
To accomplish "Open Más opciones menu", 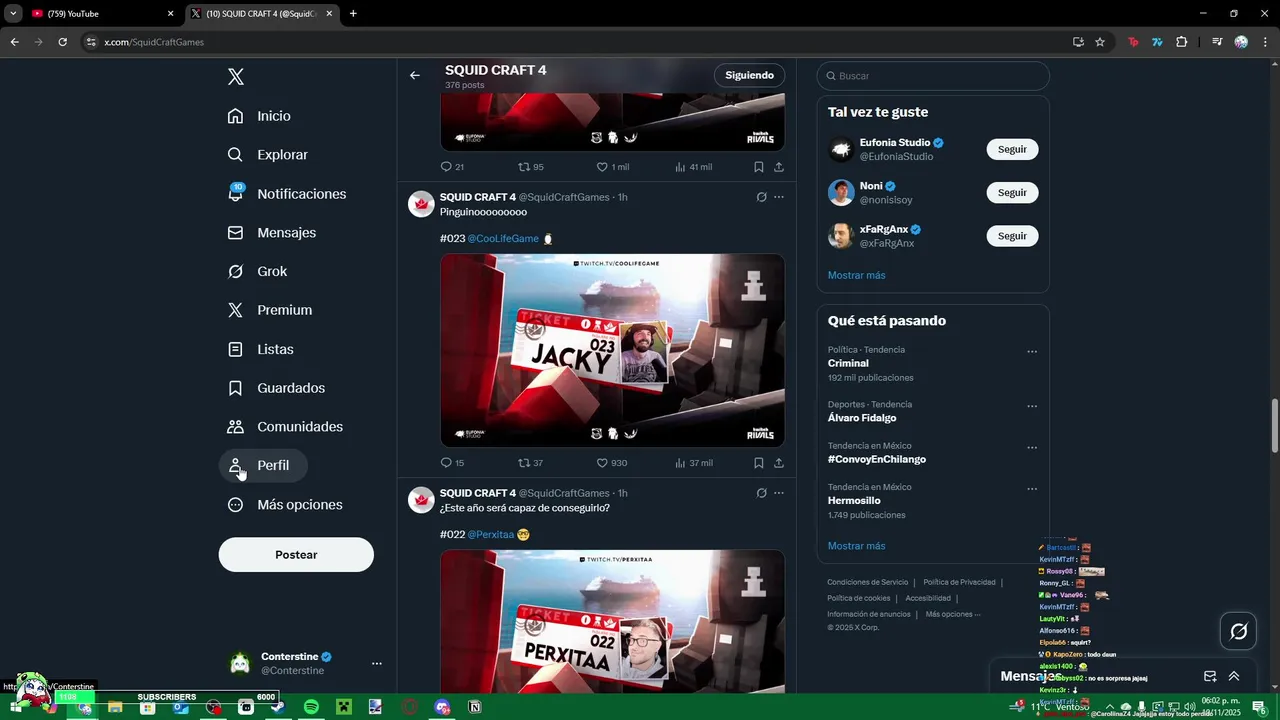I will (285, 505).
